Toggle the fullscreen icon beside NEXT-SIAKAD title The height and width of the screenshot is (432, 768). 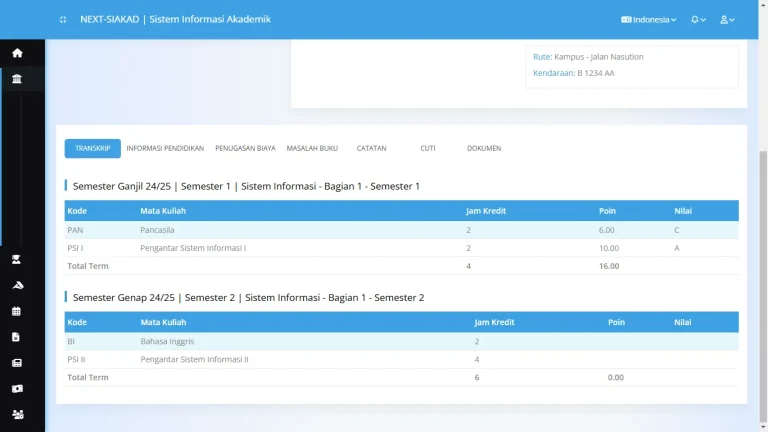(63, 20)
